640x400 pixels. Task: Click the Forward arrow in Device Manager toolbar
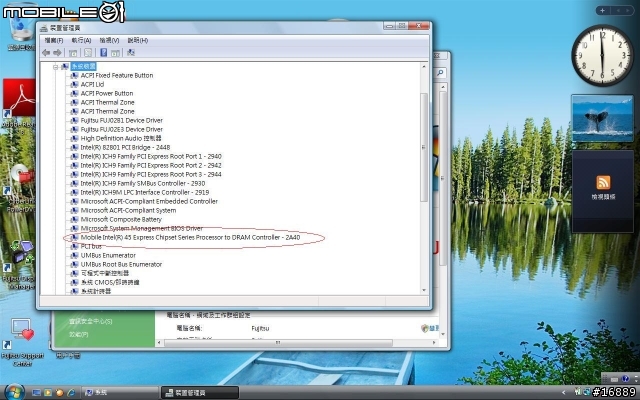click(x=57, y=53)
